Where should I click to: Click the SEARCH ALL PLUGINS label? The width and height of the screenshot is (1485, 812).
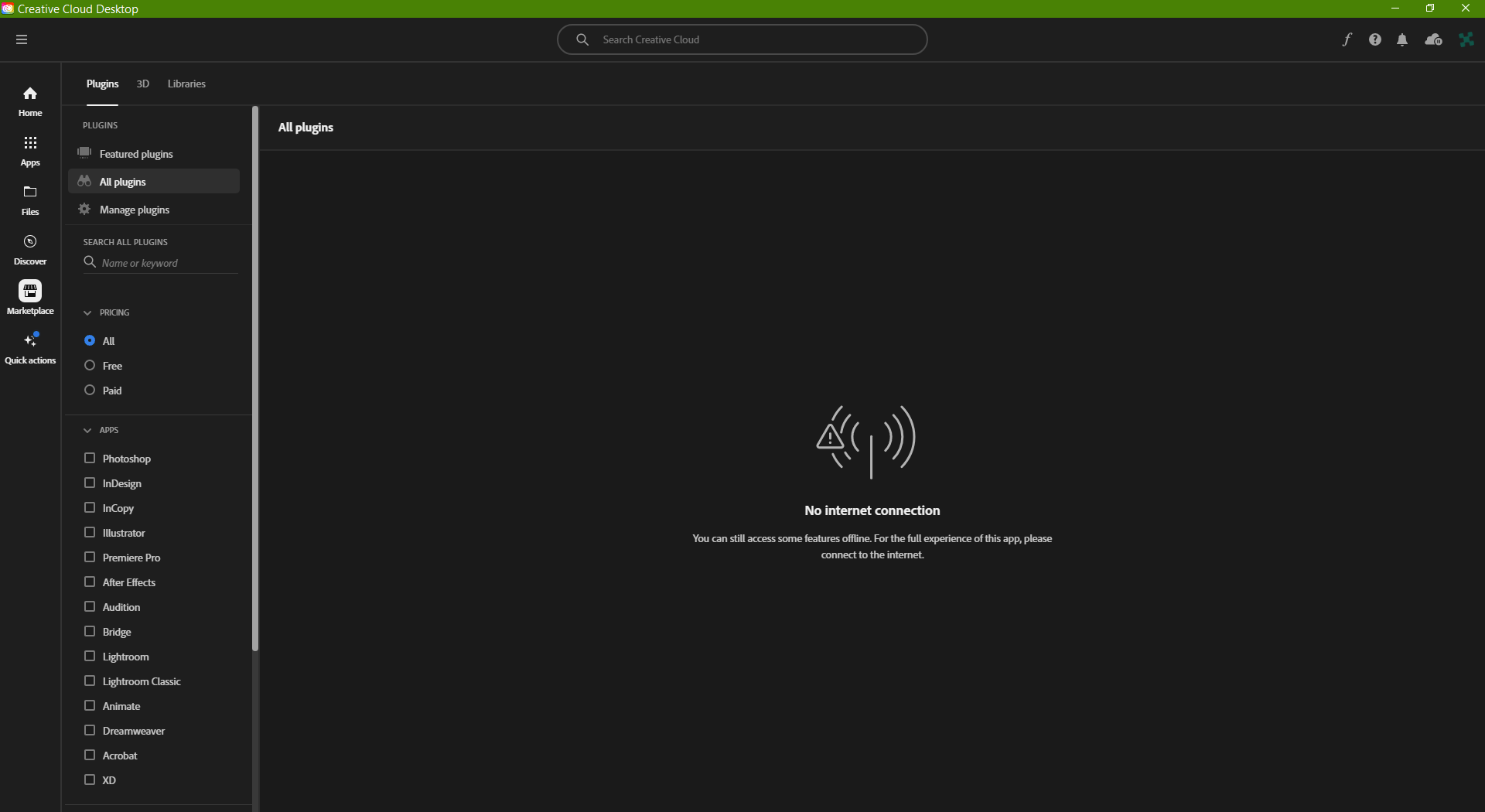[125, 242]
